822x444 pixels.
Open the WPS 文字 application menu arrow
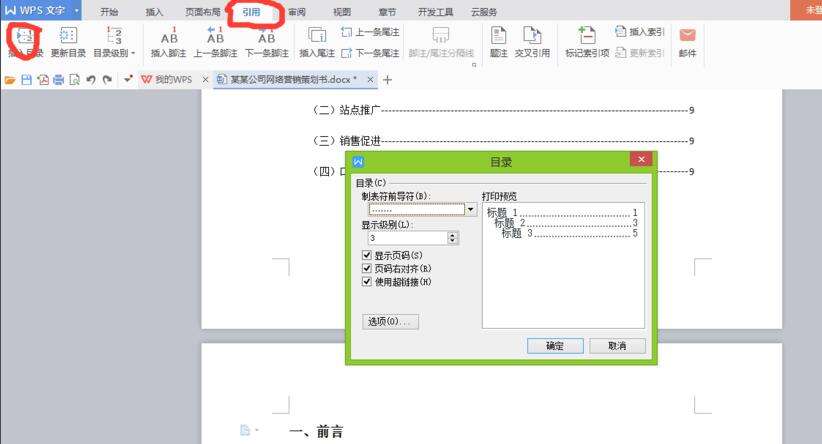77,10
